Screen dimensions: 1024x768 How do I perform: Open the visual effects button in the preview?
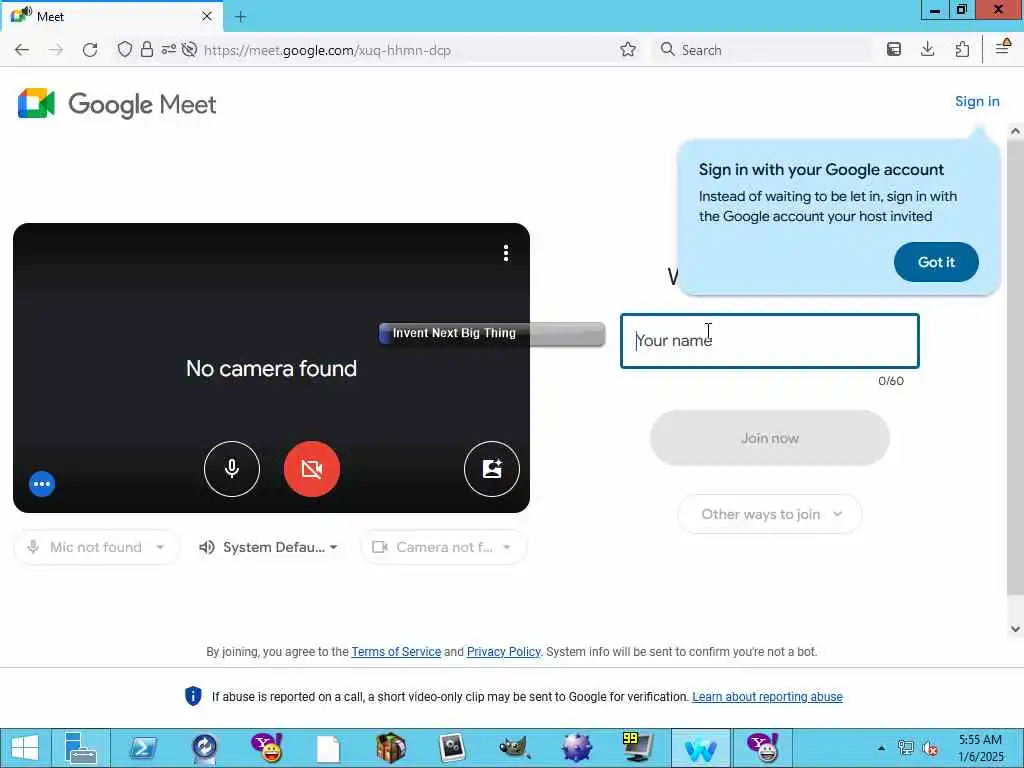click(x=492, y=469)
